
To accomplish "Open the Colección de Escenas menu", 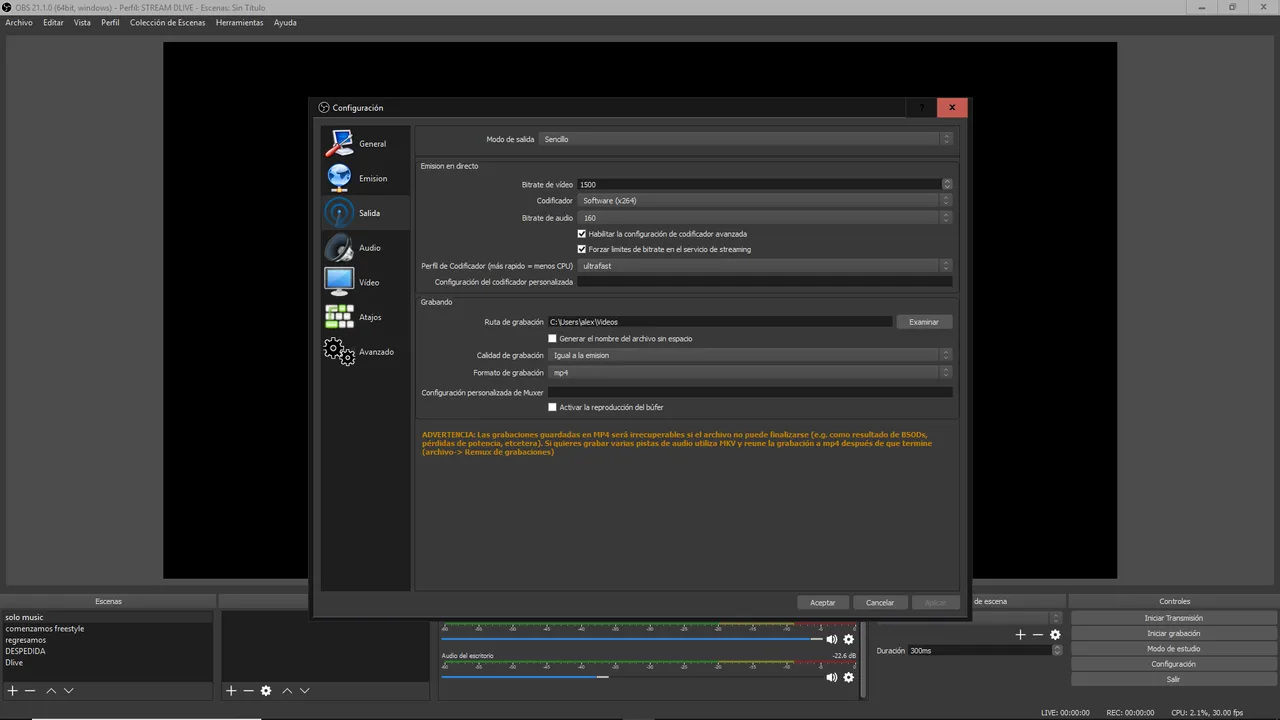I will tap(167, 22).
